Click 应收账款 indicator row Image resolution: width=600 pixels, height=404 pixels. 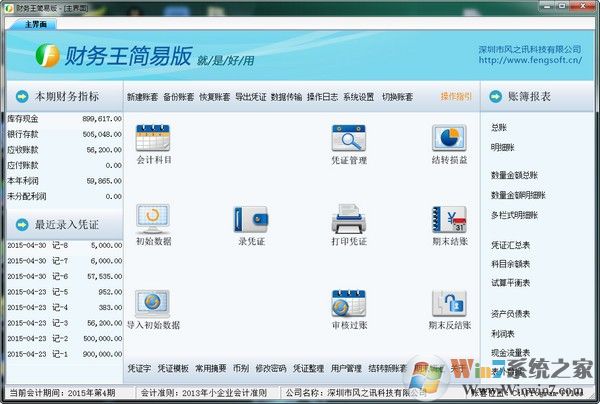coord(65,150)
